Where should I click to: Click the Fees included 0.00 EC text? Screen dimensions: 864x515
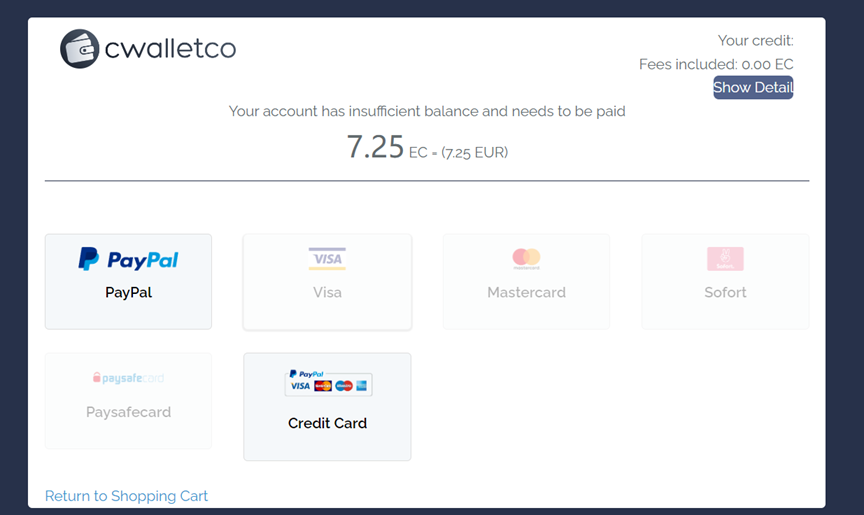(716, 64)
